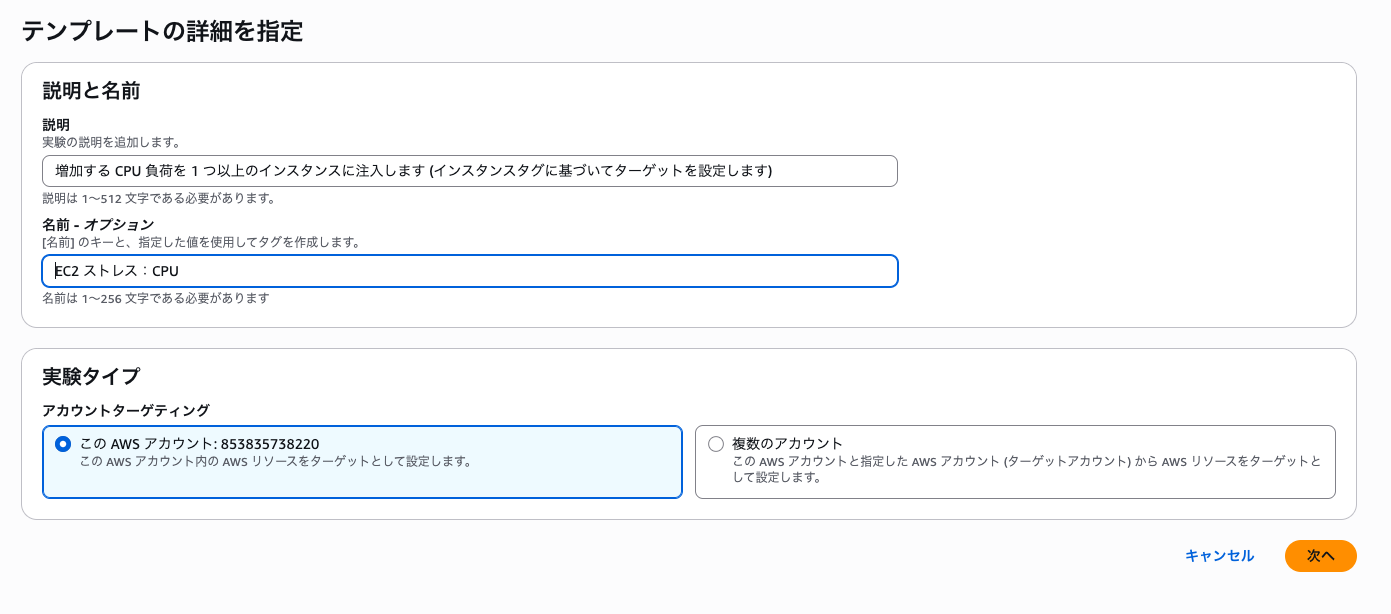Focus the 名前 field containing EC2 ストレス:CPU
Viewport: 1391px width, 614px height.
[x=470, y=271]
